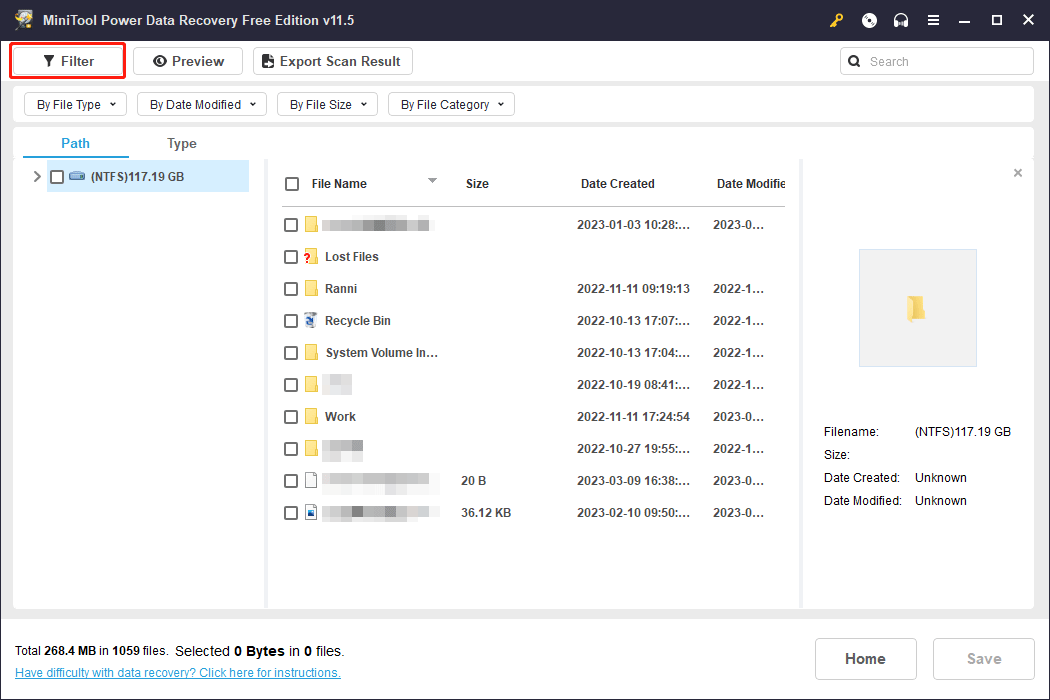Image resolution: width=1050 pixels, height=700 pixels.
Task: Check the Ranni folder checkbox
Action: (291, 289)
